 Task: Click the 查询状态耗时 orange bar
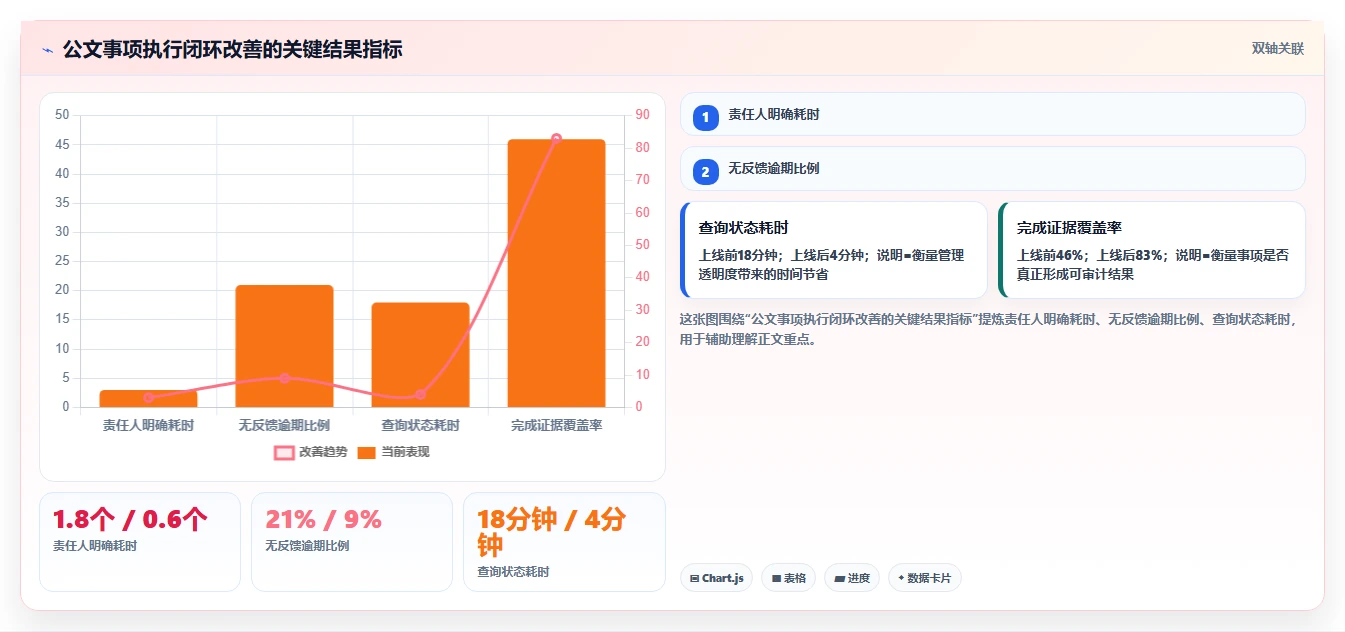coord(420,355)
